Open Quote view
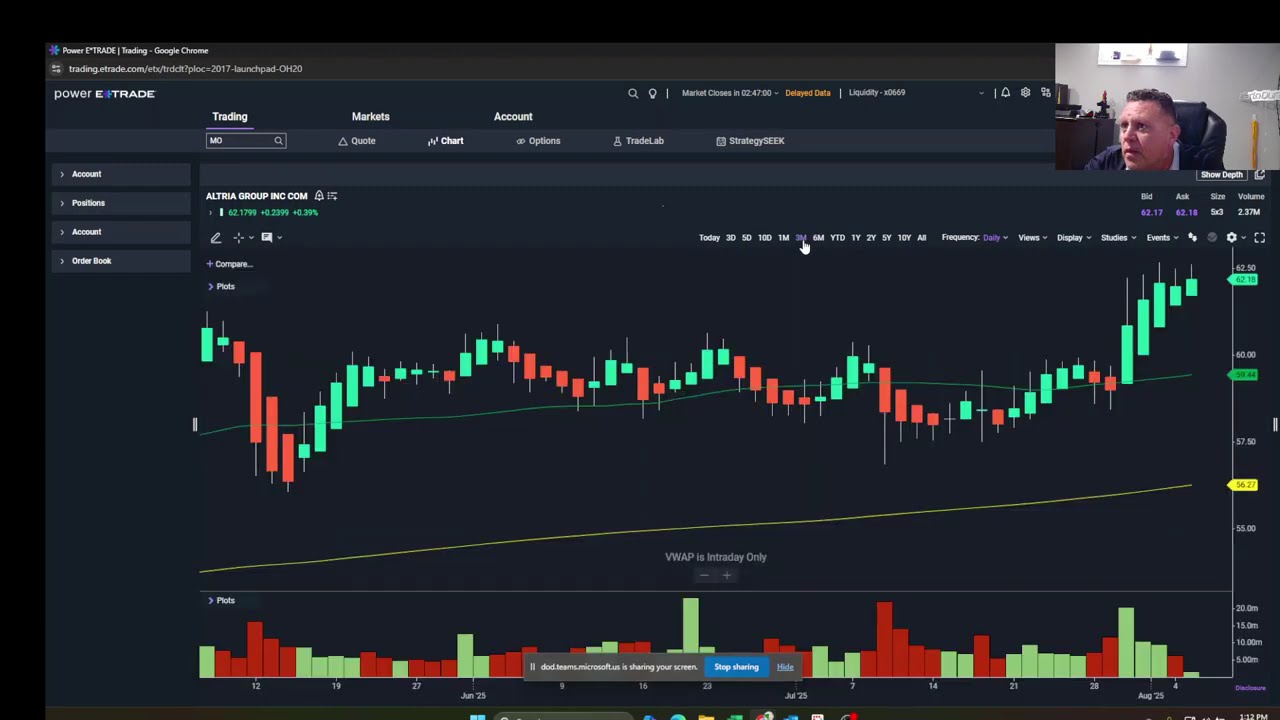This screenshot has height=720, width=1280. (x=357, y=141)
